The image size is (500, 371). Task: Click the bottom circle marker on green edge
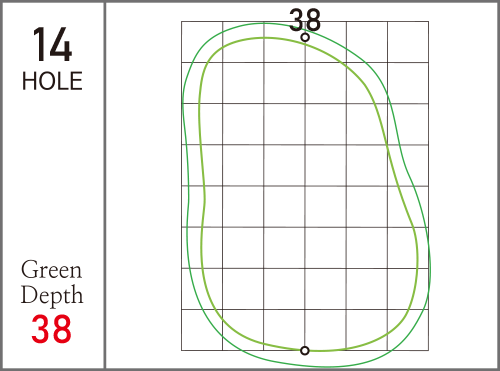305,351
